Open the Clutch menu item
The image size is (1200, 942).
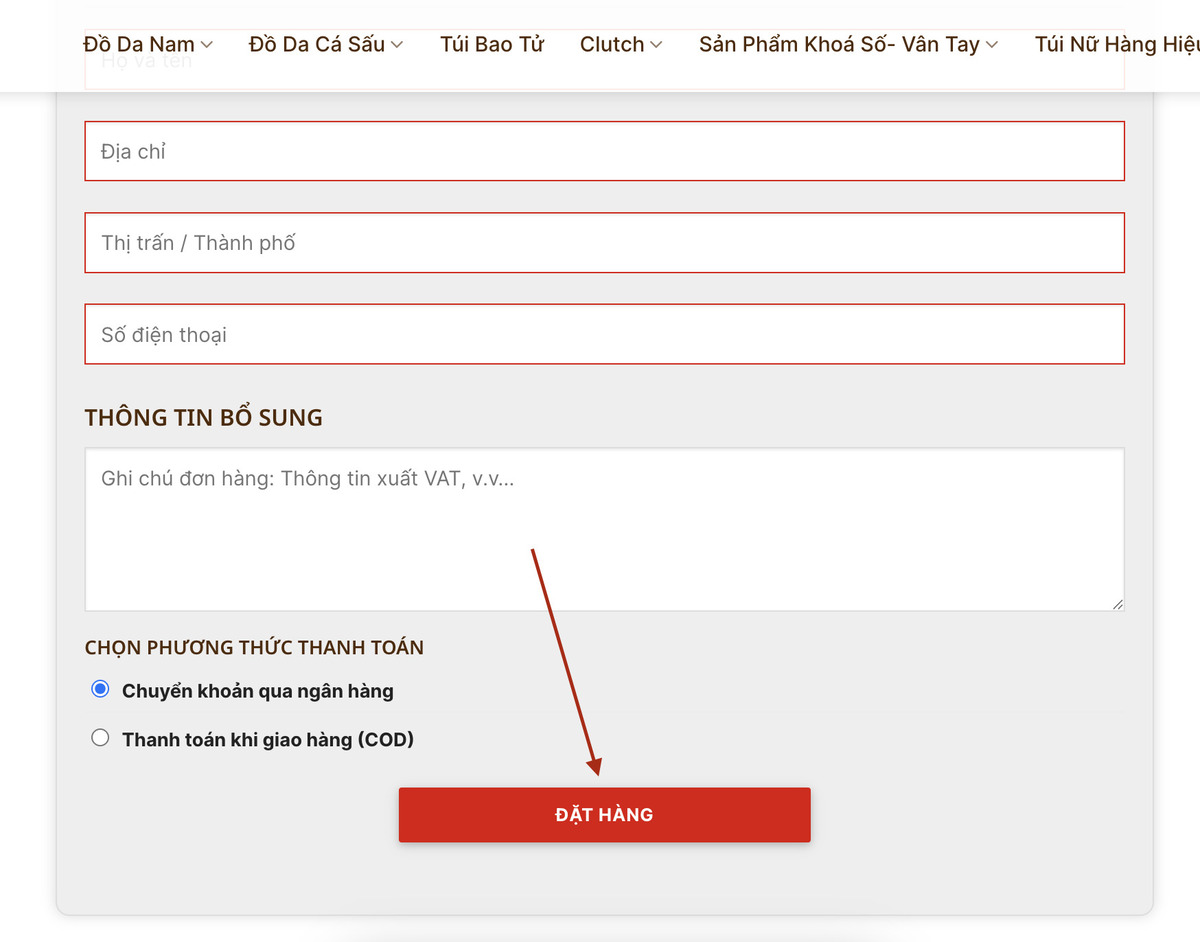(612, 44)
